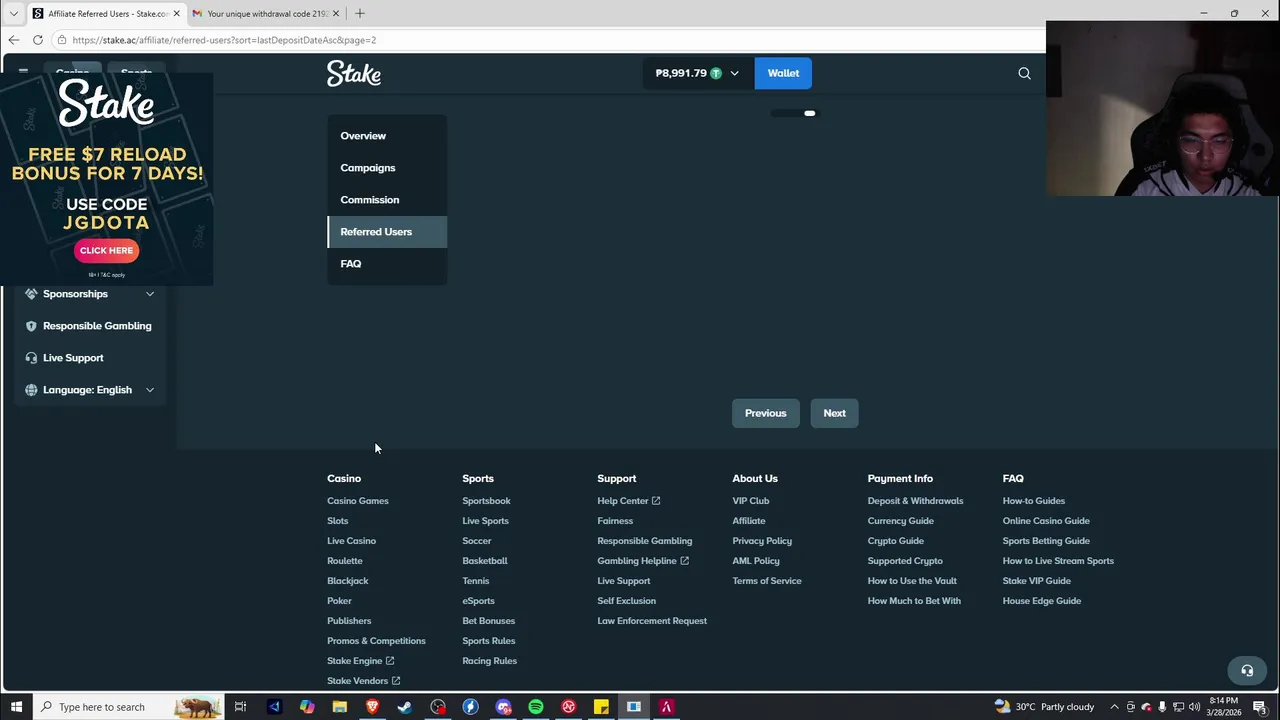Open the Windows Start menu
The width and height of the screenshot is (1280, 720).
pos(16,707)
